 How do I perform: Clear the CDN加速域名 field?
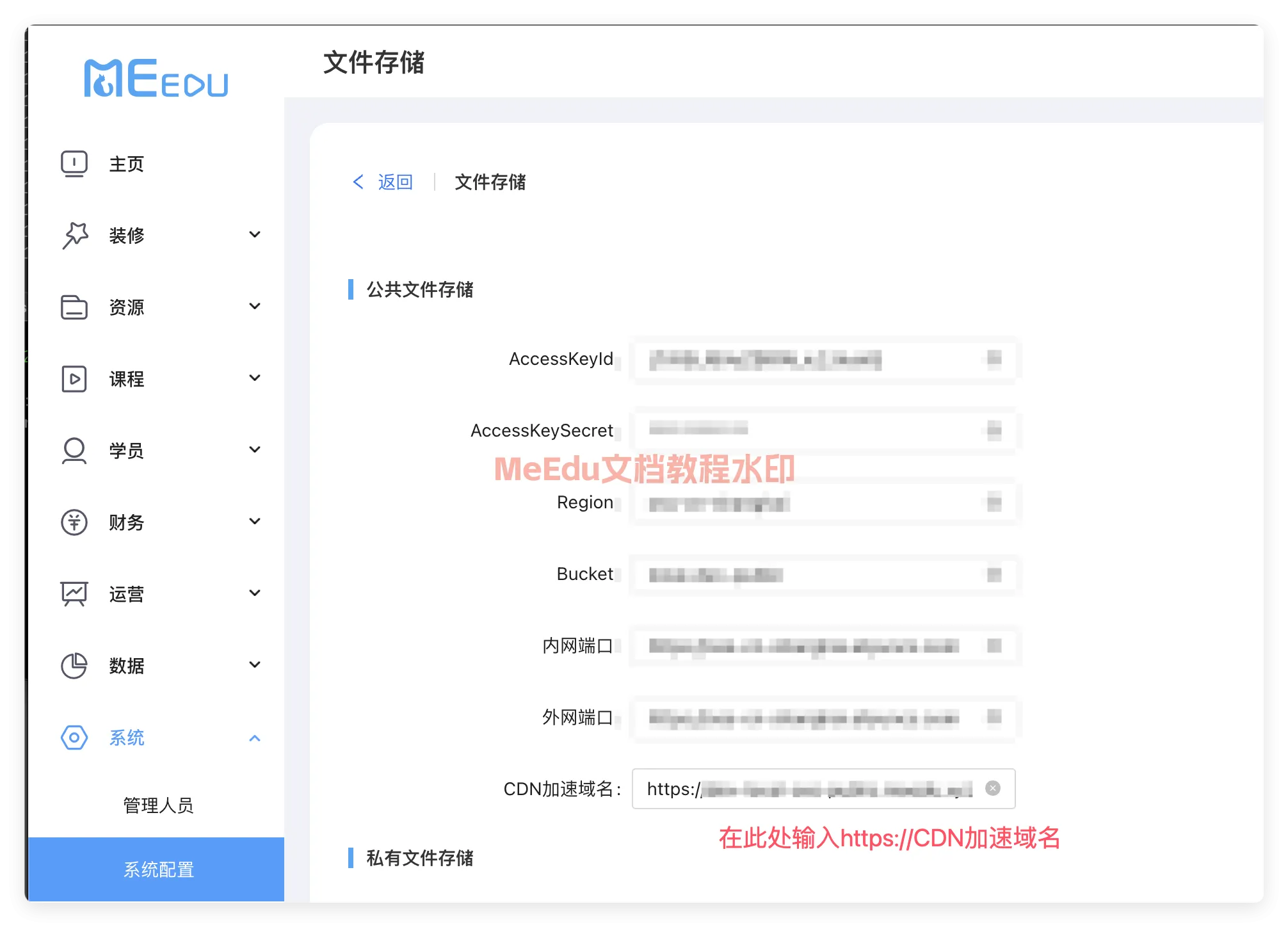click(x=993, y=788)
